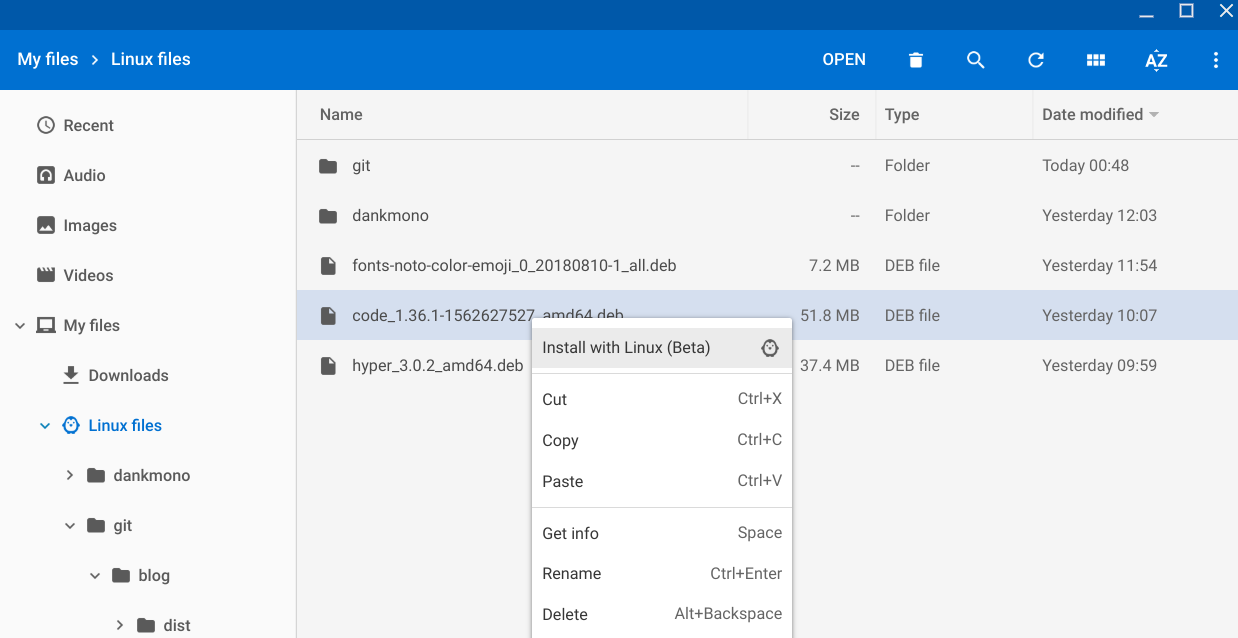This screenshot has height=638, width=1238.
Task: Click Linux files breadcrumb
Action: coord(151,59)
